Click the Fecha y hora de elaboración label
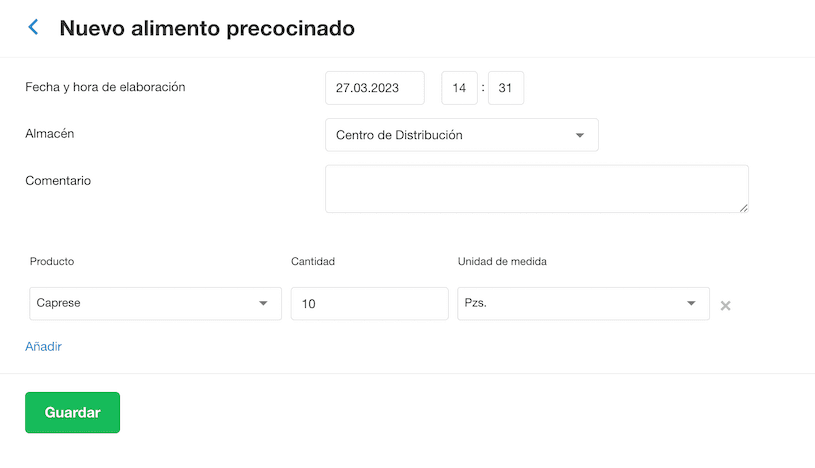 point(105,87)
